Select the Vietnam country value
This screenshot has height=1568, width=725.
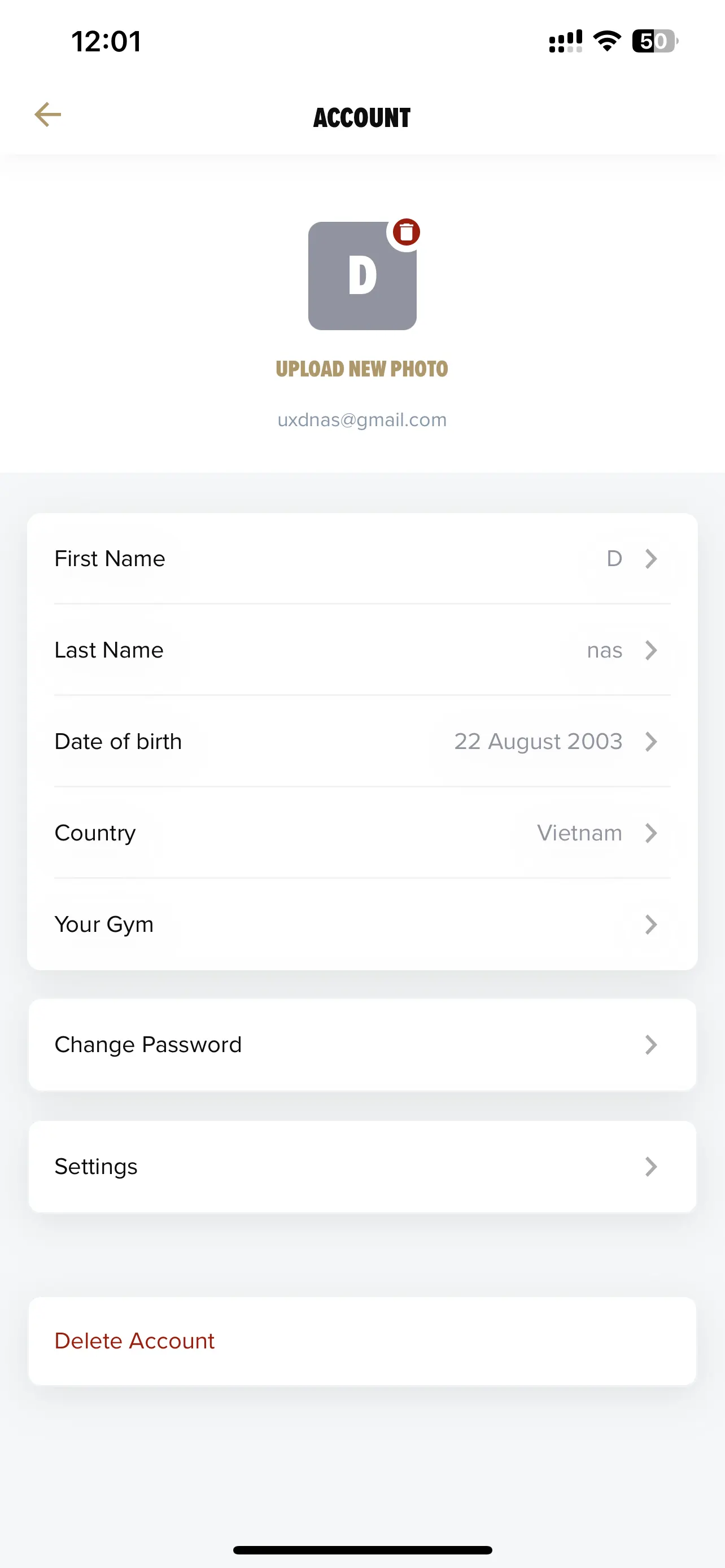click(579, 833)
